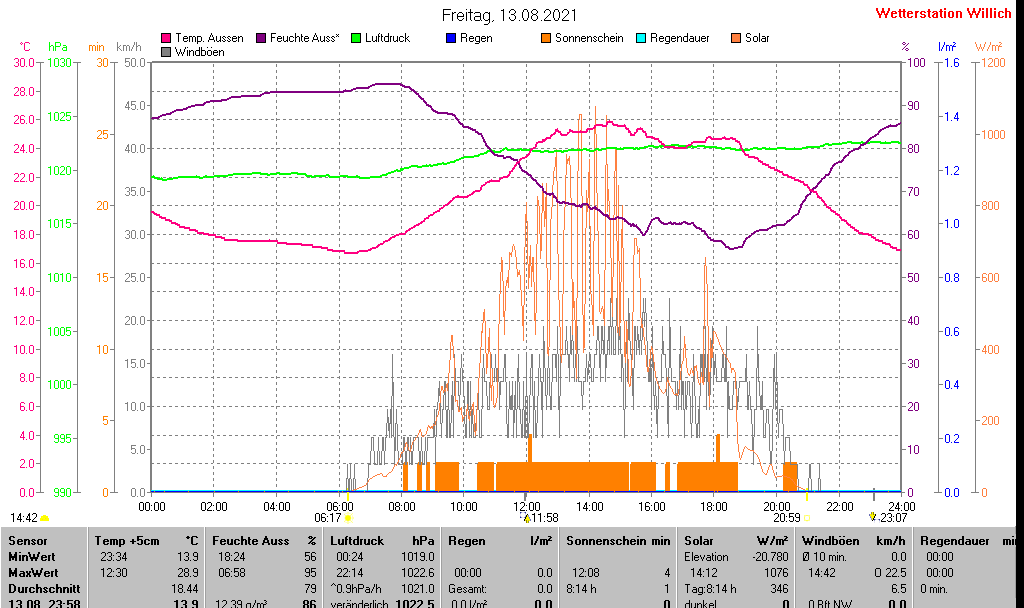Image resolution: width=1024 pixels, height=608 pixels.
Task: Click the max pressure value '1022.6'
Action: [x=418, y=573]
